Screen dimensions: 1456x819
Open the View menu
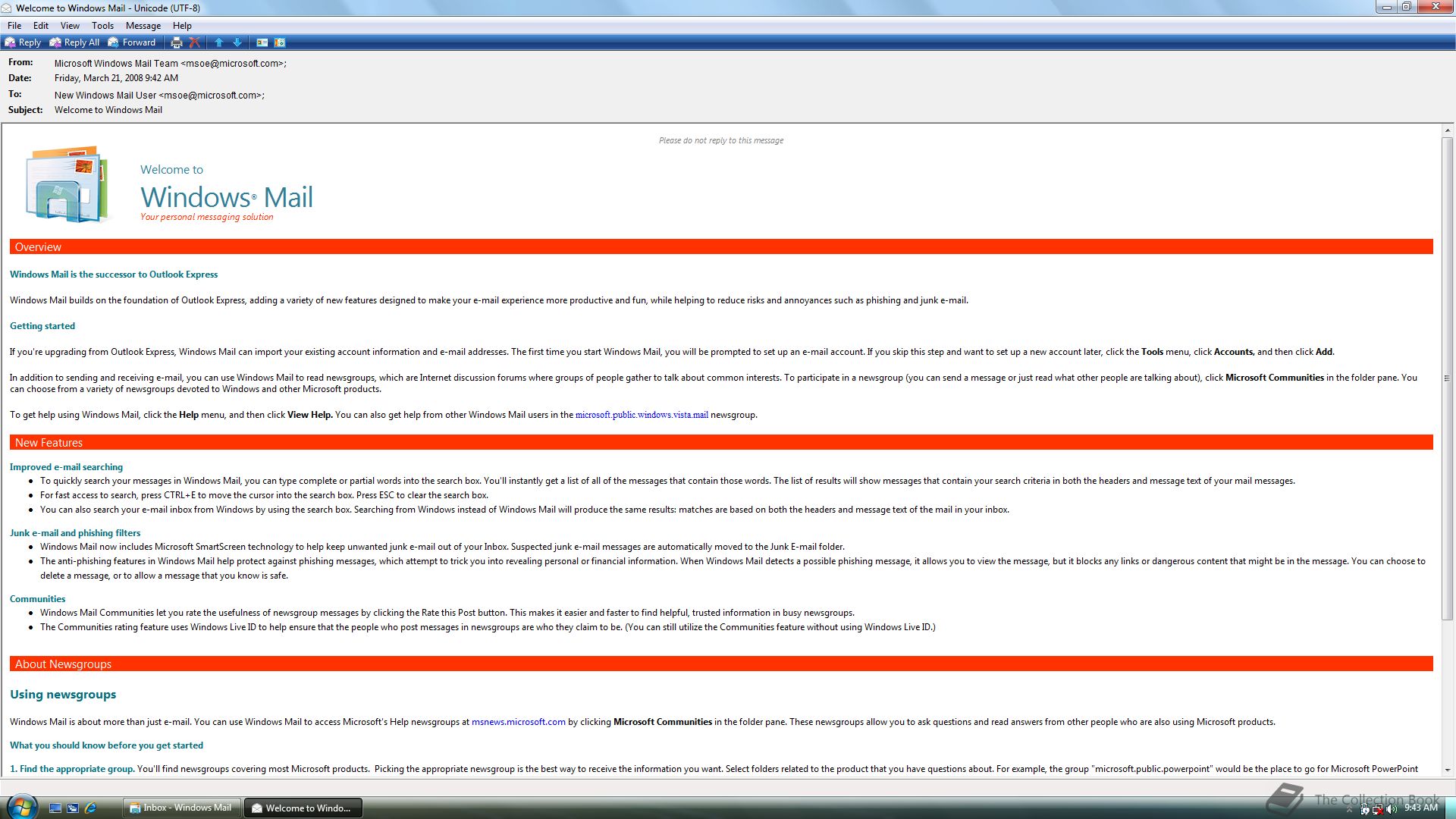[x=70, y=26]
